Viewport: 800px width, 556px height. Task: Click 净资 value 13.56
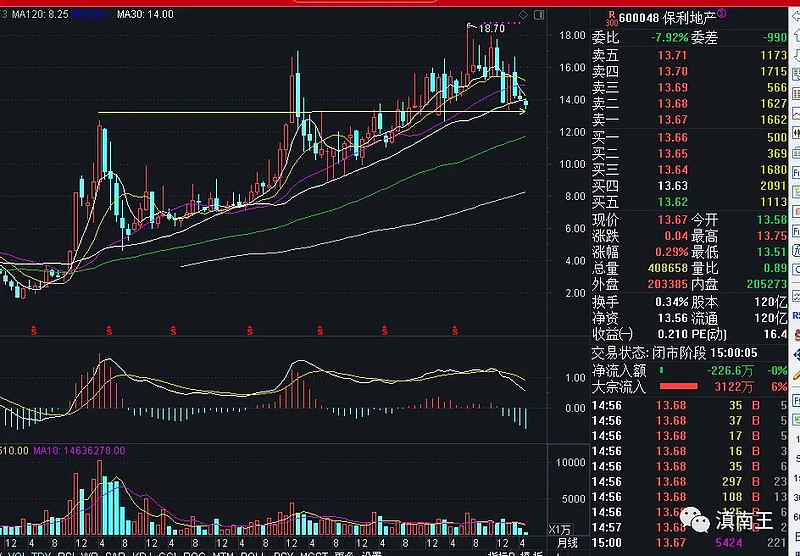(672, 318)
